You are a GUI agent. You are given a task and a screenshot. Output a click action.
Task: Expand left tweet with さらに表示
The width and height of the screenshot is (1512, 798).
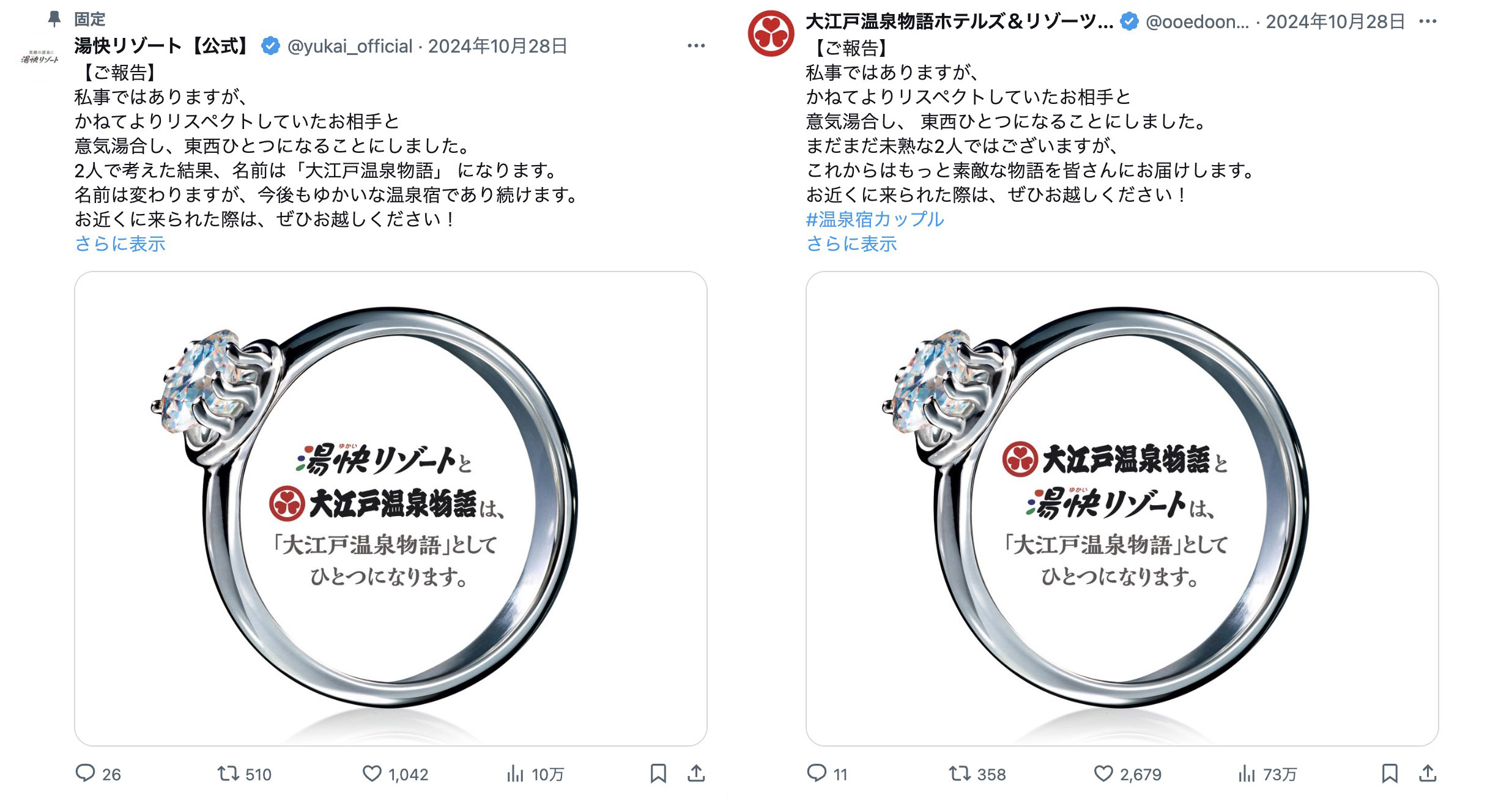120,243
